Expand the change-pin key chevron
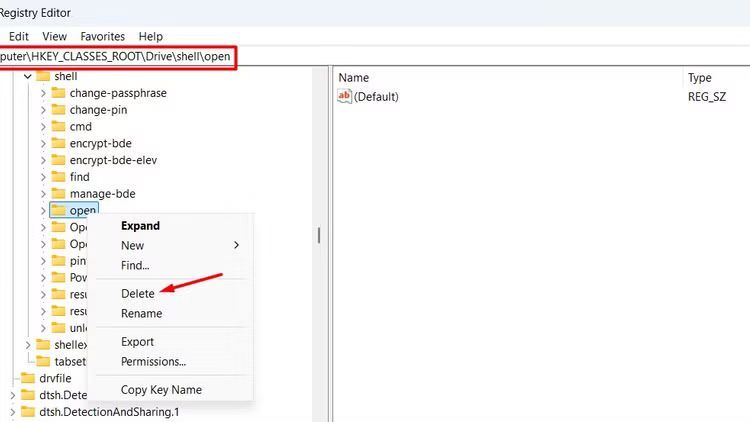Image resolution: width=750 pixels, height=422 pixels. [x=43, y=110]
